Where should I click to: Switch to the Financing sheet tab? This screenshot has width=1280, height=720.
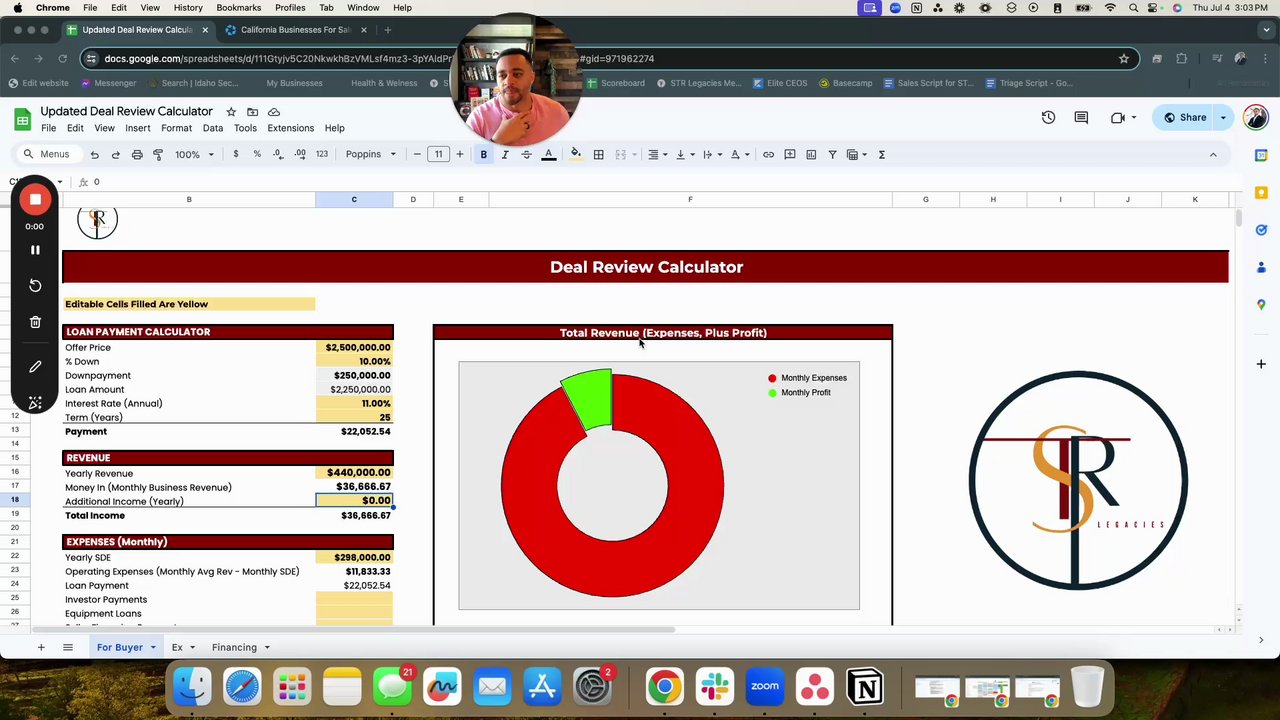[x=234, y=647]
